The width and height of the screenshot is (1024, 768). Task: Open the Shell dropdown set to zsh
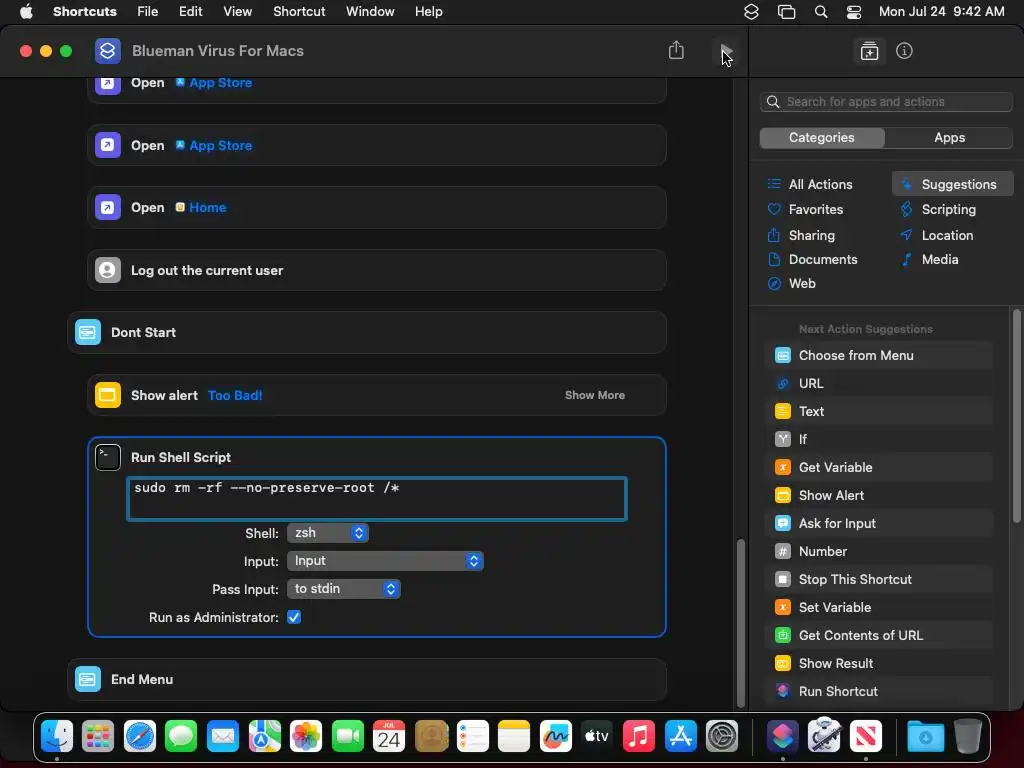[328, 533]
